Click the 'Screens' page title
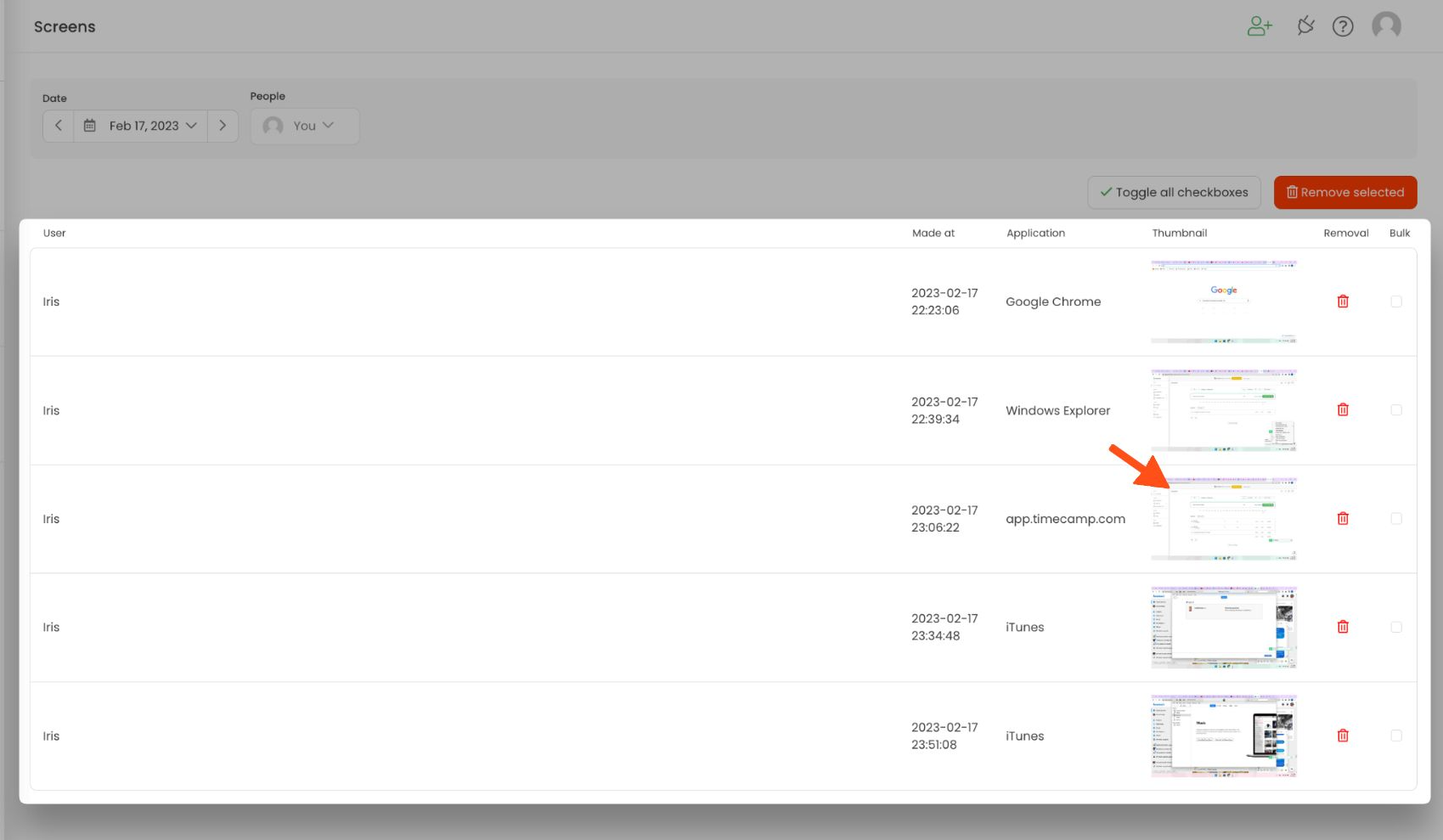 (x=65, y=26)
